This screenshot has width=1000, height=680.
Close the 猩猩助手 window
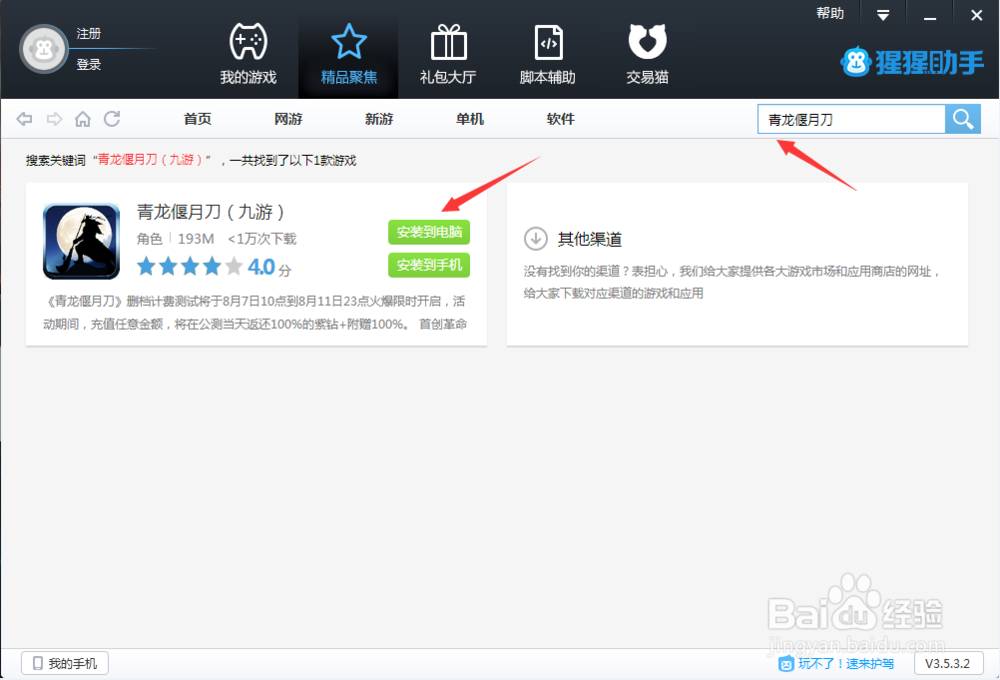pos(976,15)
